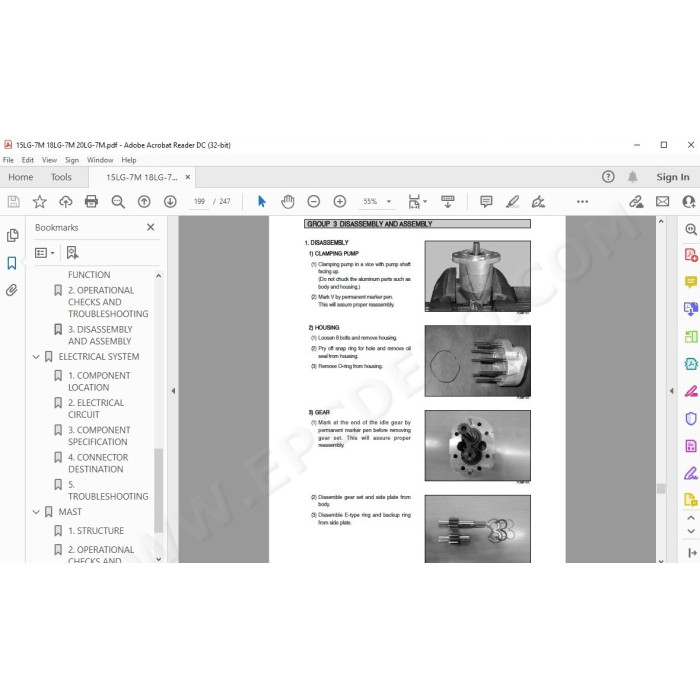Screen dimensions: 700x700
Task: Open the Window menu
Action: [100, 160]
